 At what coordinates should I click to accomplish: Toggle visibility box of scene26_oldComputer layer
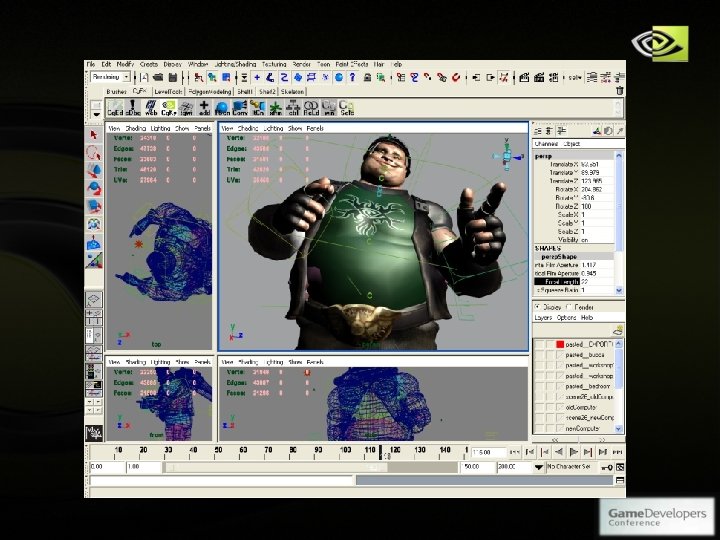pos(540,397)
